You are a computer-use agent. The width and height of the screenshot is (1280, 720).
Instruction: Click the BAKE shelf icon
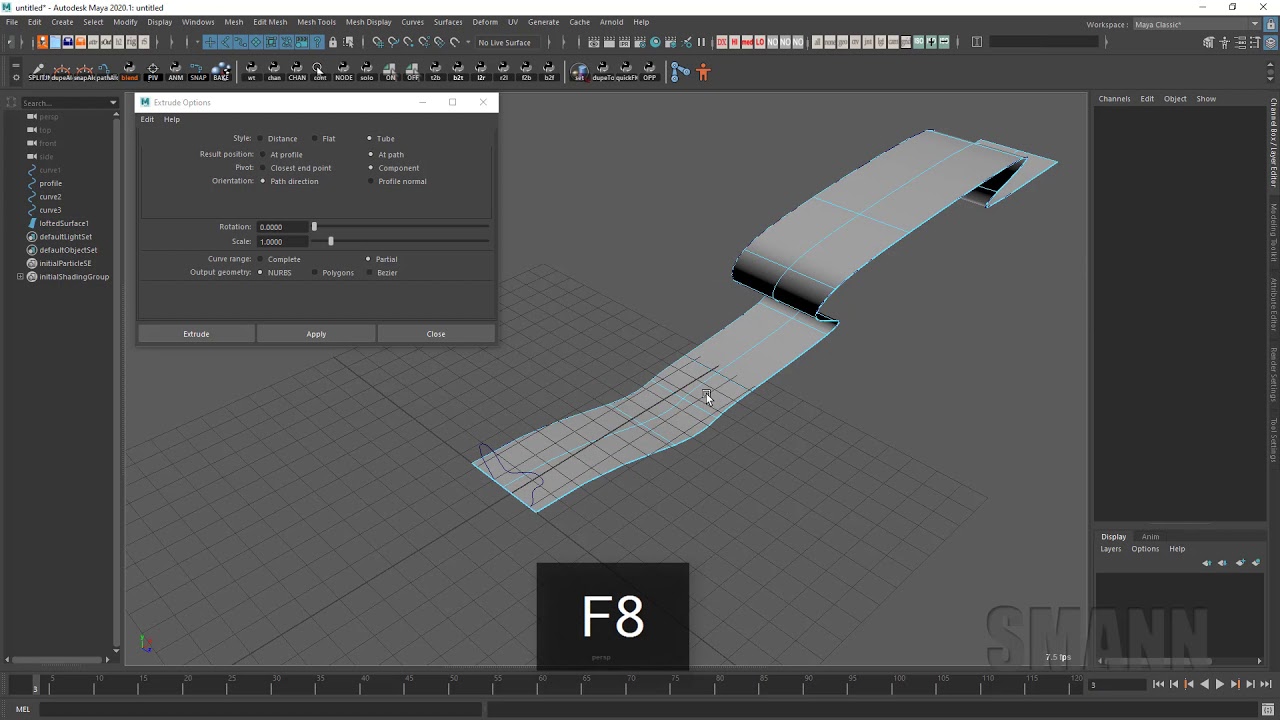pyautogui.click(x=221, y=71)
